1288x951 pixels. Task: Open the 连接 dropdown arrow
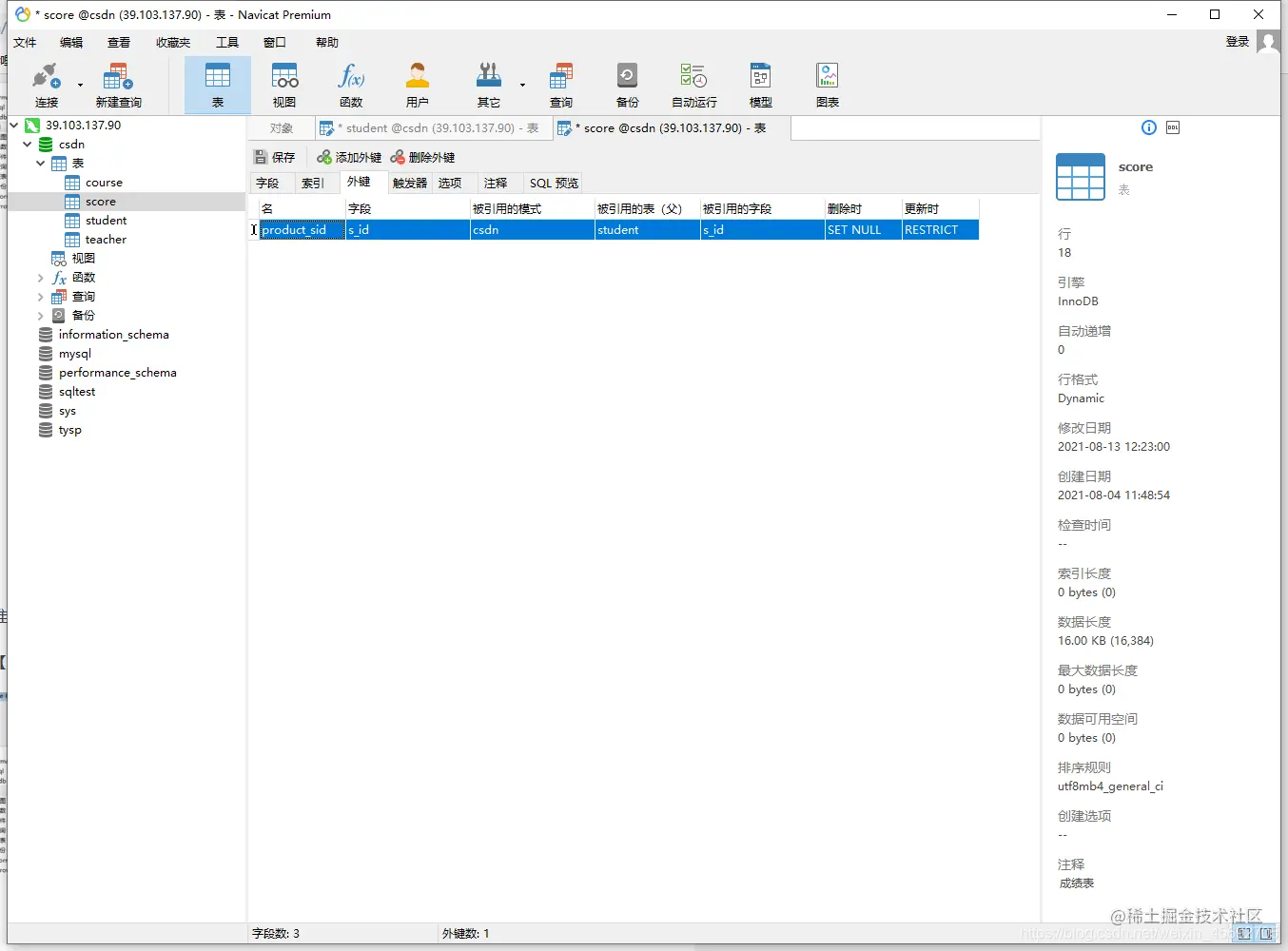(80, 85)
